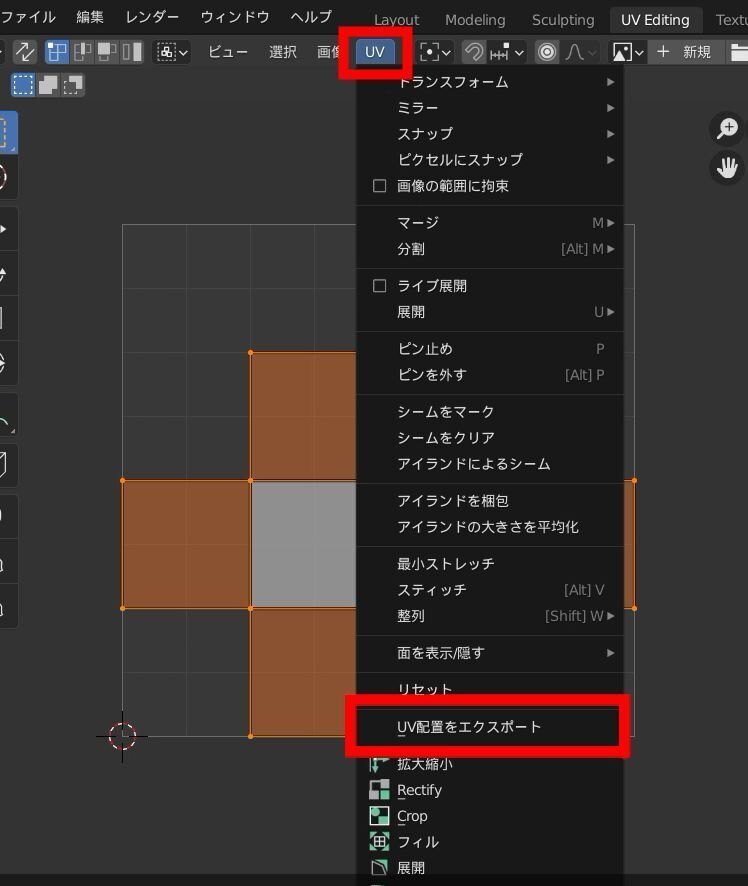Select the extend selection mode icon
This screenshot has height=886, width=748.
coord(48,85)
